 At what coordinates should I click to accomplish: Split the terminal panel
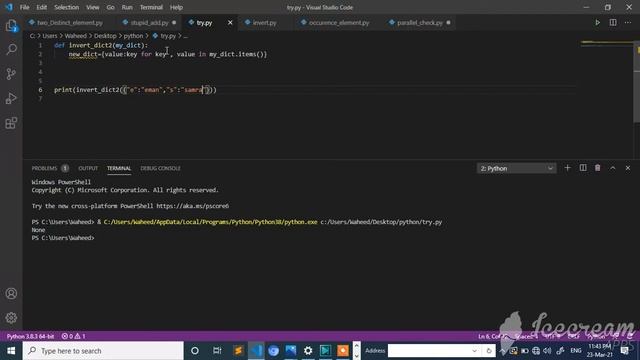(x=583, y=168)
